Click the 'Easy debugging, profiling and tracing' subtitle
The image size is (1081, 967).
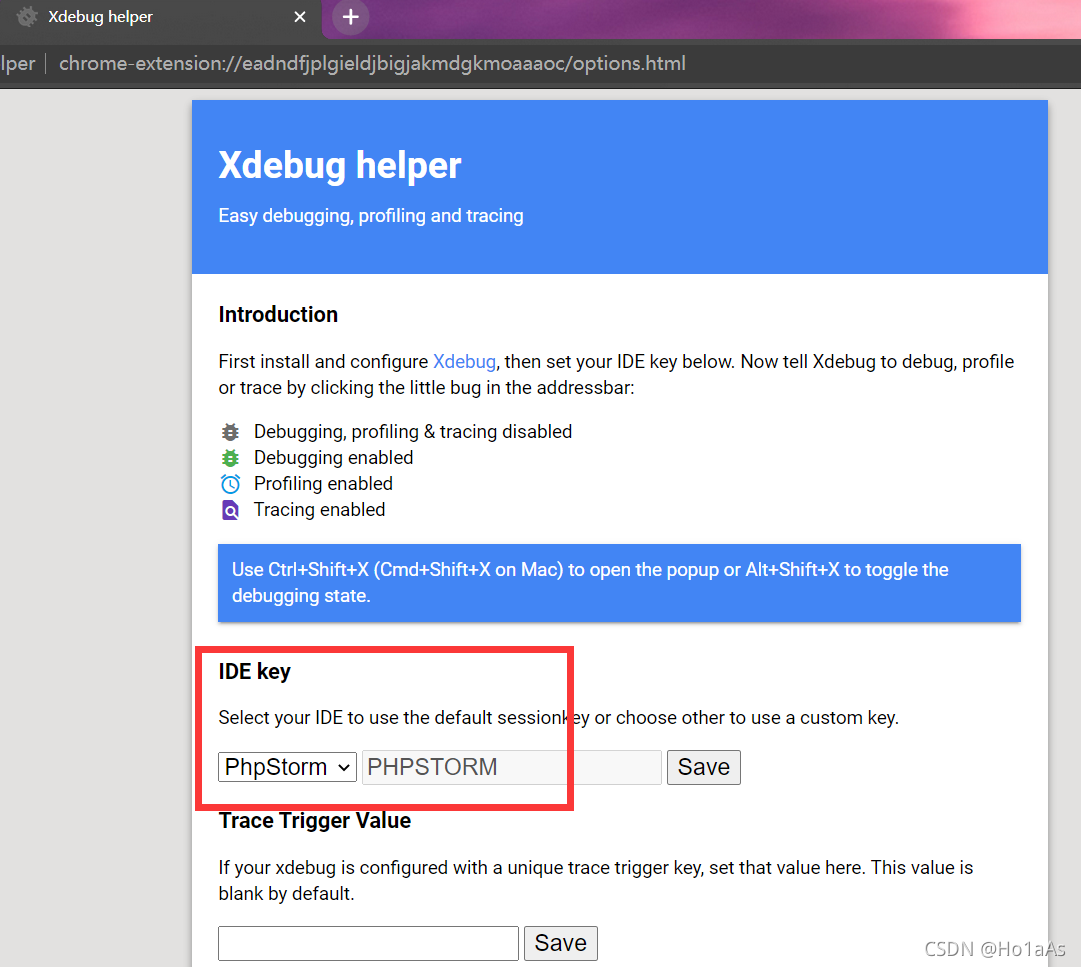[371, 216]
